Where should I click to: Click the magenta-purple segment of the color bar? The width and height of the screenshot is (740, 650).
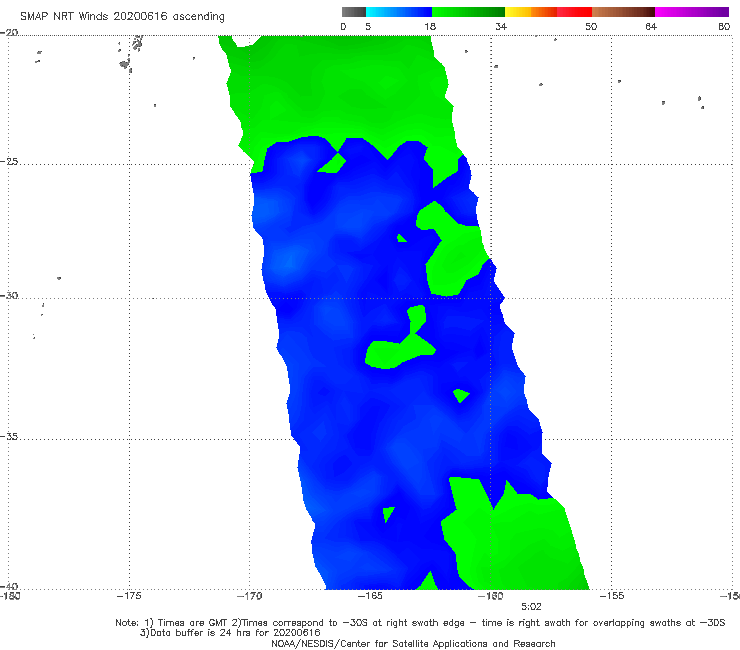[692, 12]
